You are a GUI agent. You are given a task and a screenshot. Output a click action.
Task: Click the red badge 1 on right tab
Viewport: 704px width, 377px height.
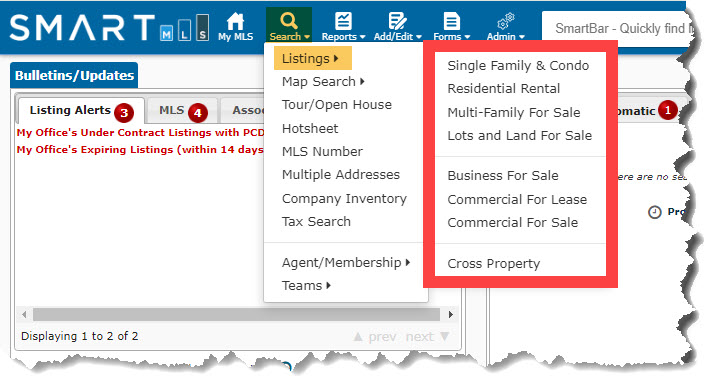[668, 110]
